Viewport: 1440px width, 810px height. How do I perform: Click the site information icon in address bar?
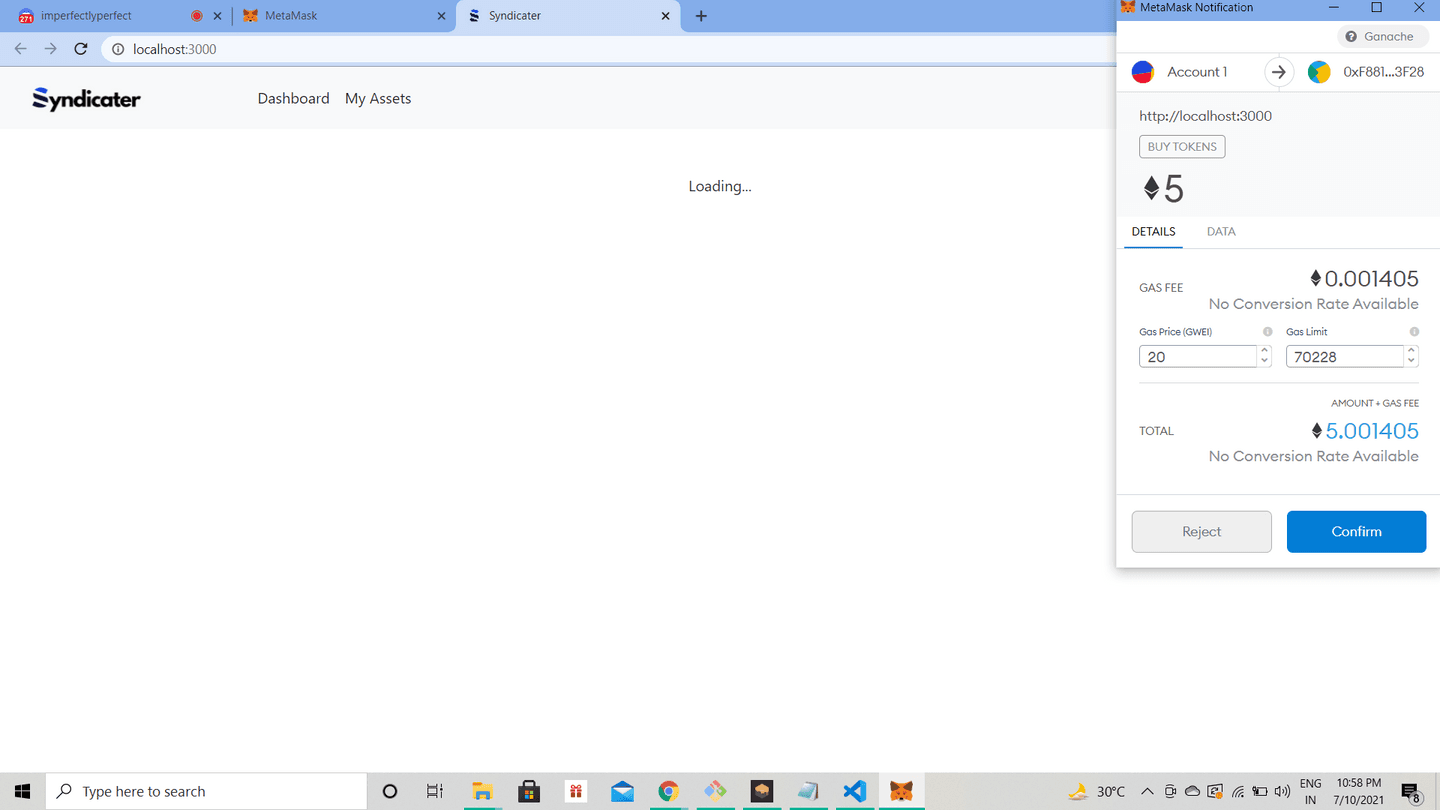pyautogui.click(x=117, y=49)
